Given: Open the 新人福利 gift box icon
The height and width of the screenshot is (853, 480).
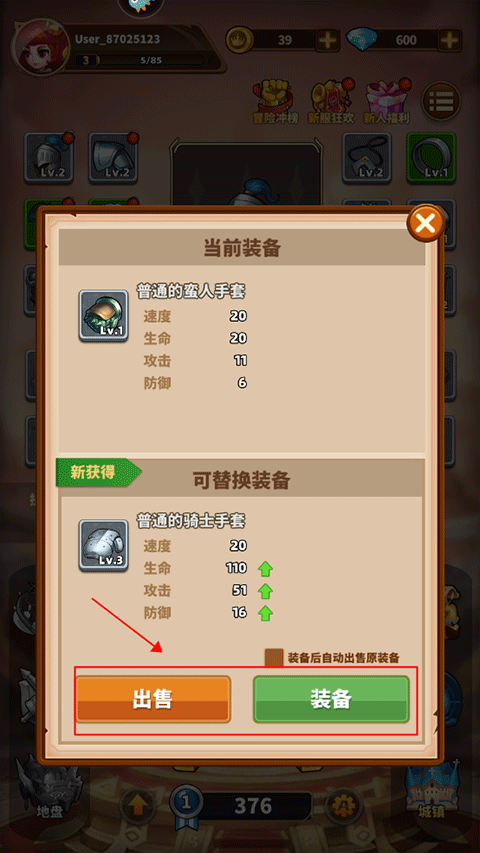Looking at the screenshot, I should 386,102.
